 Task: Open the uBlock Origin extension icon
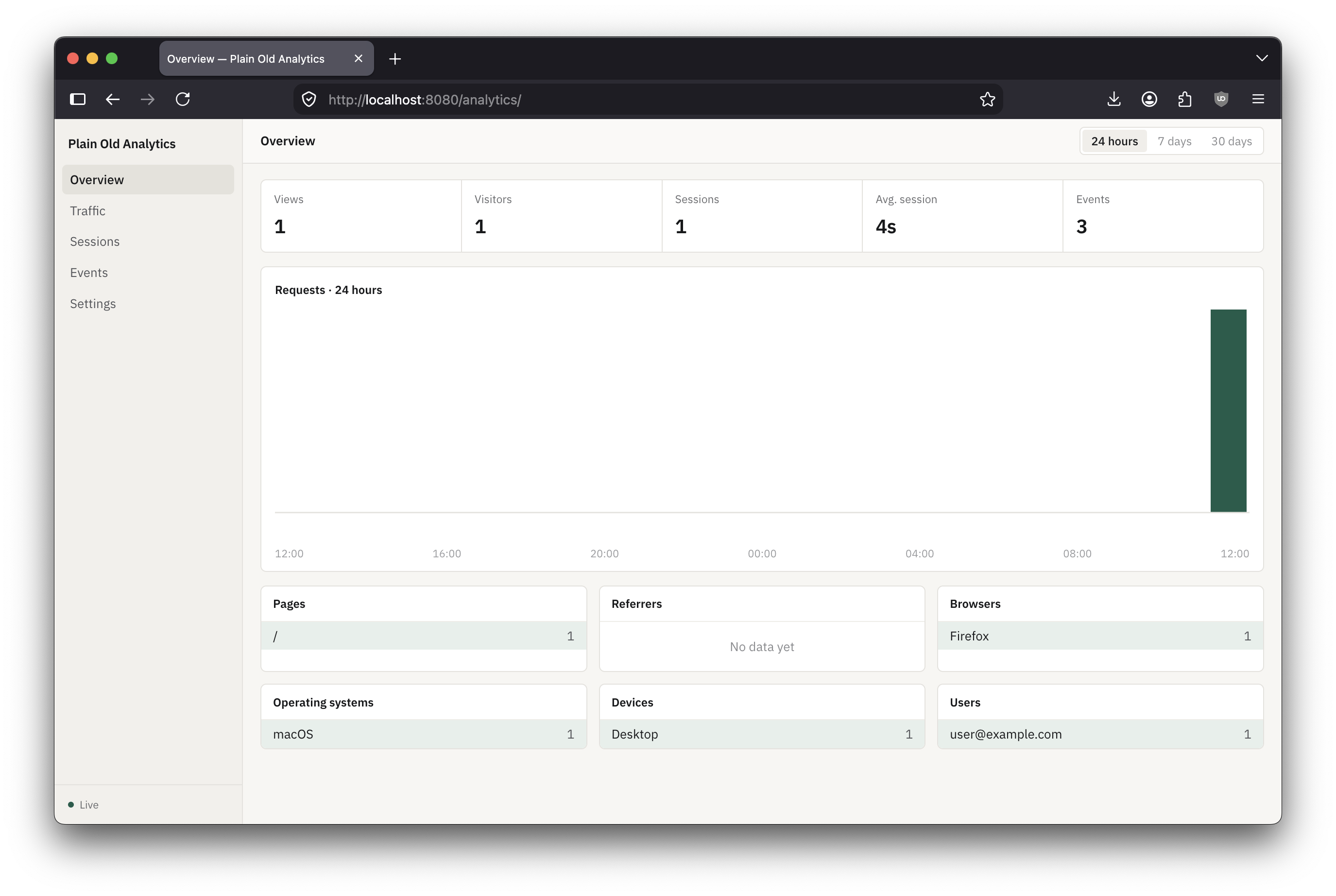[1221, 100]
